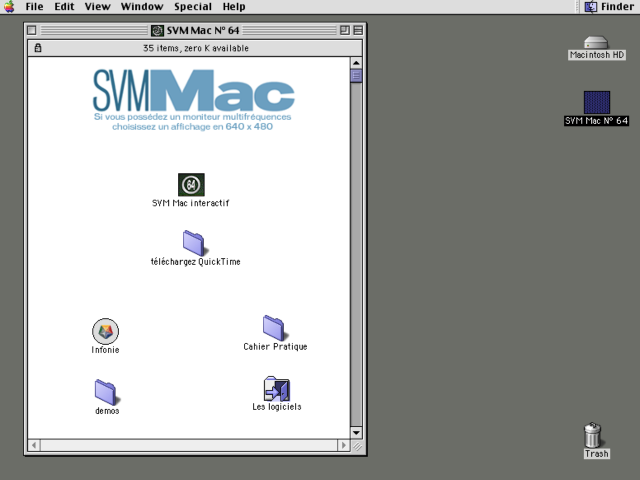Click the horizontal scrollbar right arrow
The width and height of the screenshot is (640, 480).
coord(344,445)
